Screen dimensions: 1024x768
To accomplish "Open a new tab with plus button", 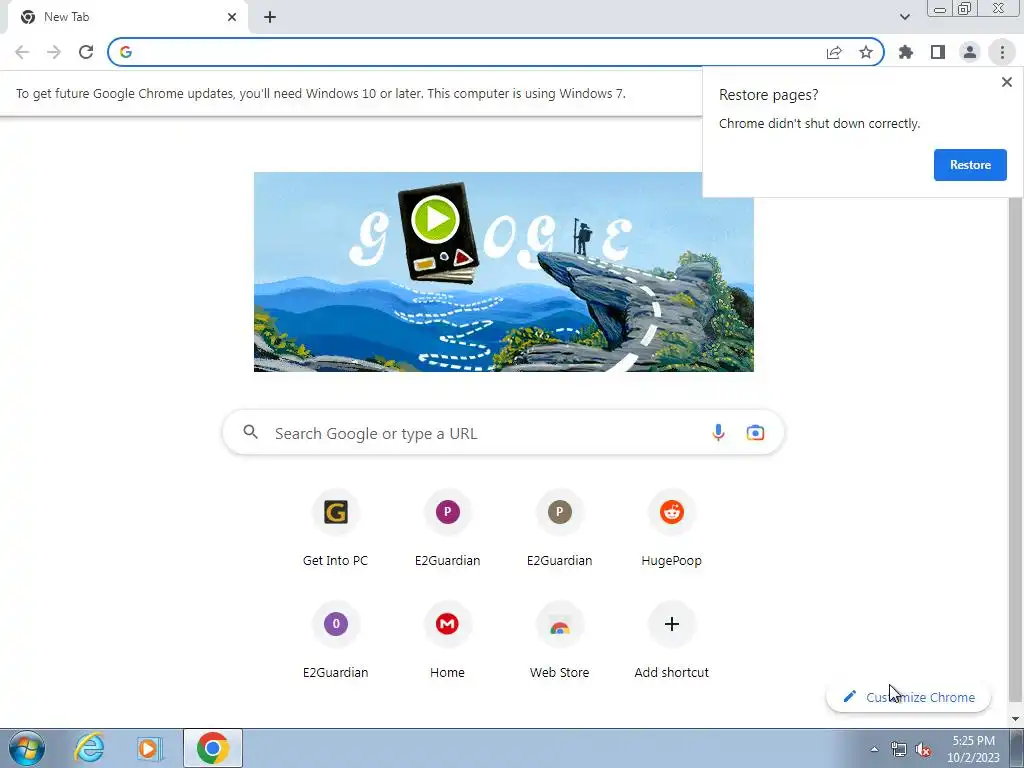I will (x=270, y=17).
